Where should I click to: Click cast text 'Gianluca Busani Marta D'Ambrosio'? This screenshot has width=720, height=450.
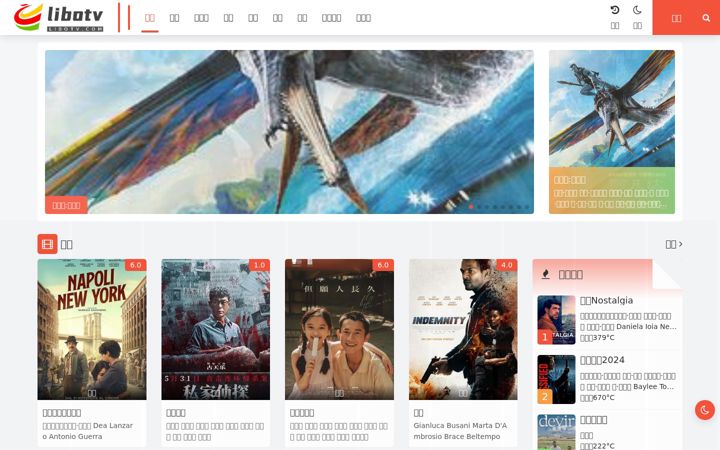pyautogui.click(x=460, y=431)
